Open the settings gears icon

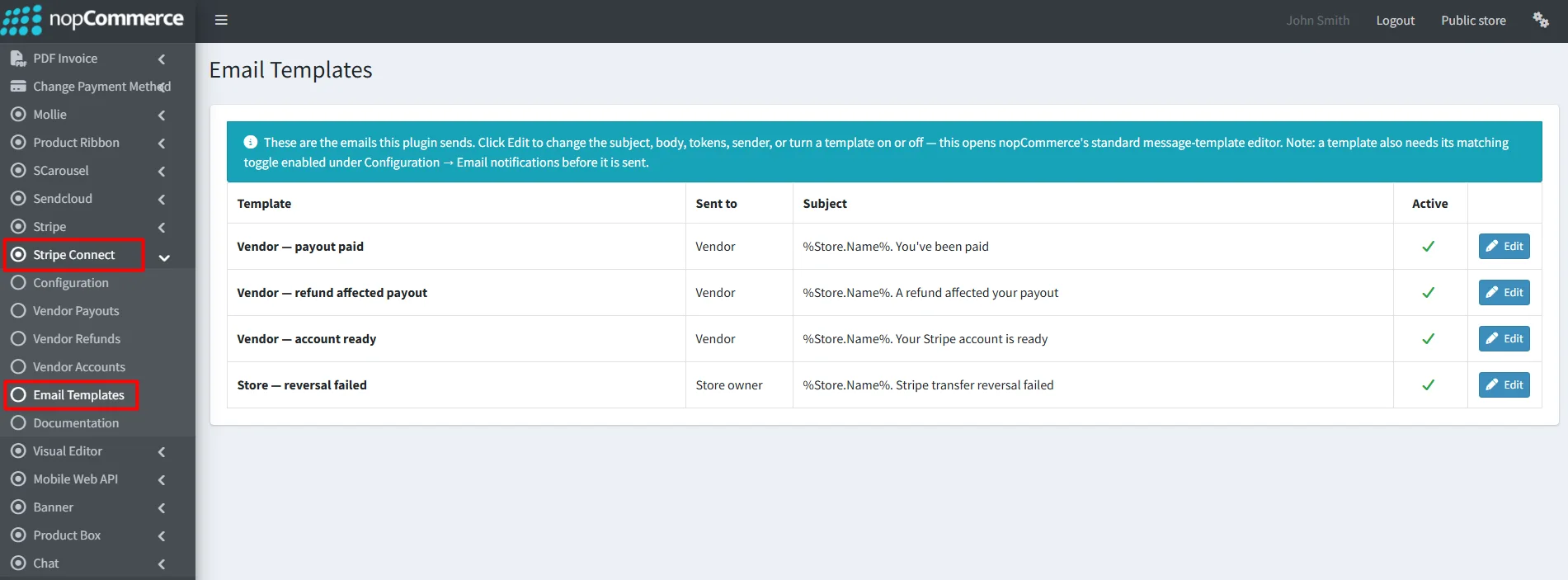click(1541, 20)
